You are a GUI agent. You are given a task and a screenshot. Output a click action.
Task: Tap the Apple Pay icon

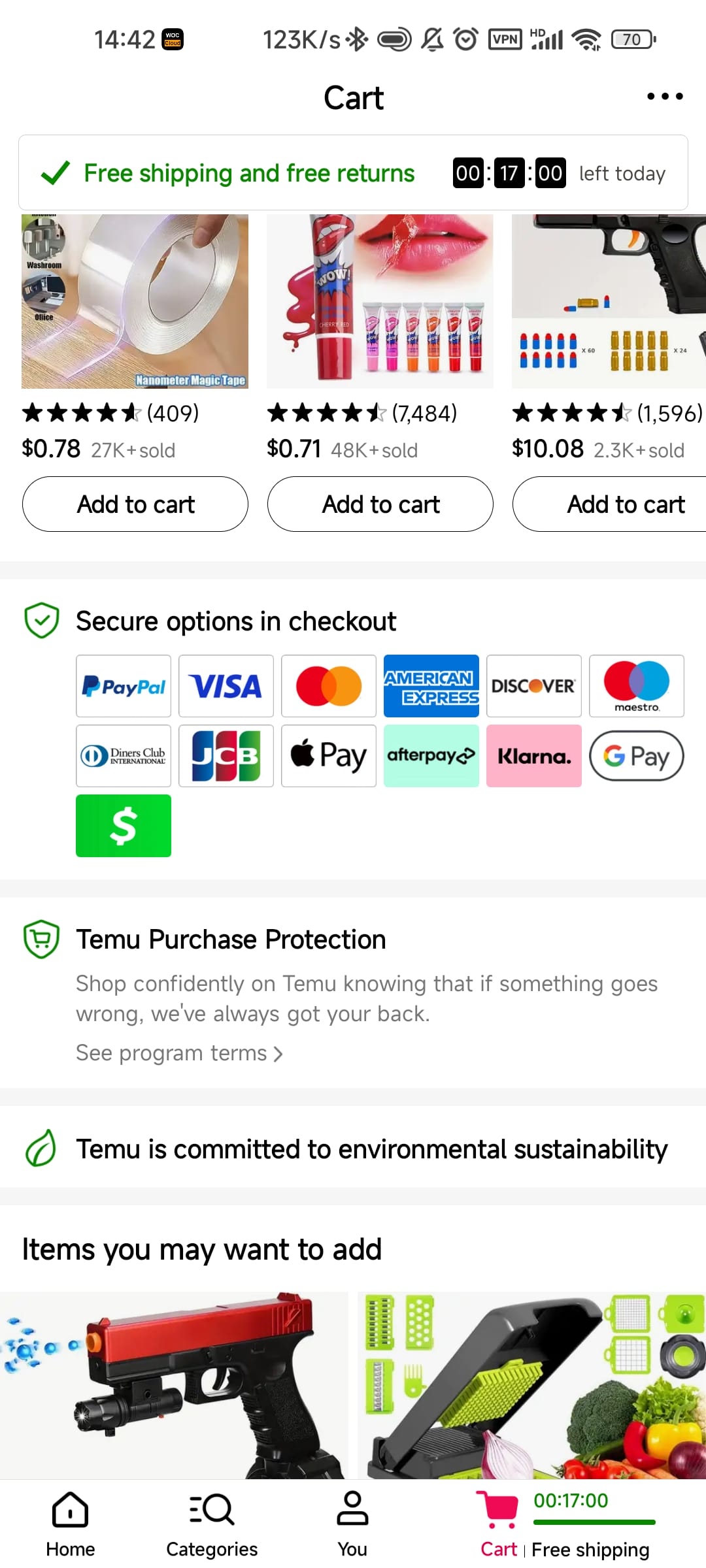point(329,756)
